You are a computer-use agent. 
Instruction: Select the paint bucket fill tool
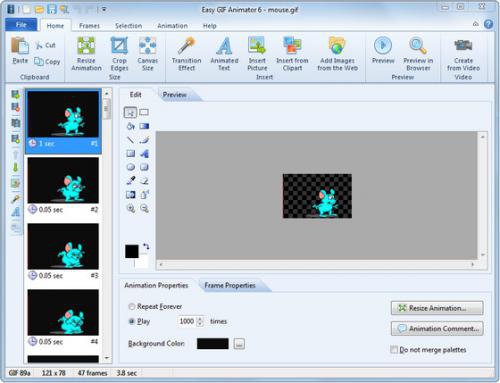(x=130, y=126)
